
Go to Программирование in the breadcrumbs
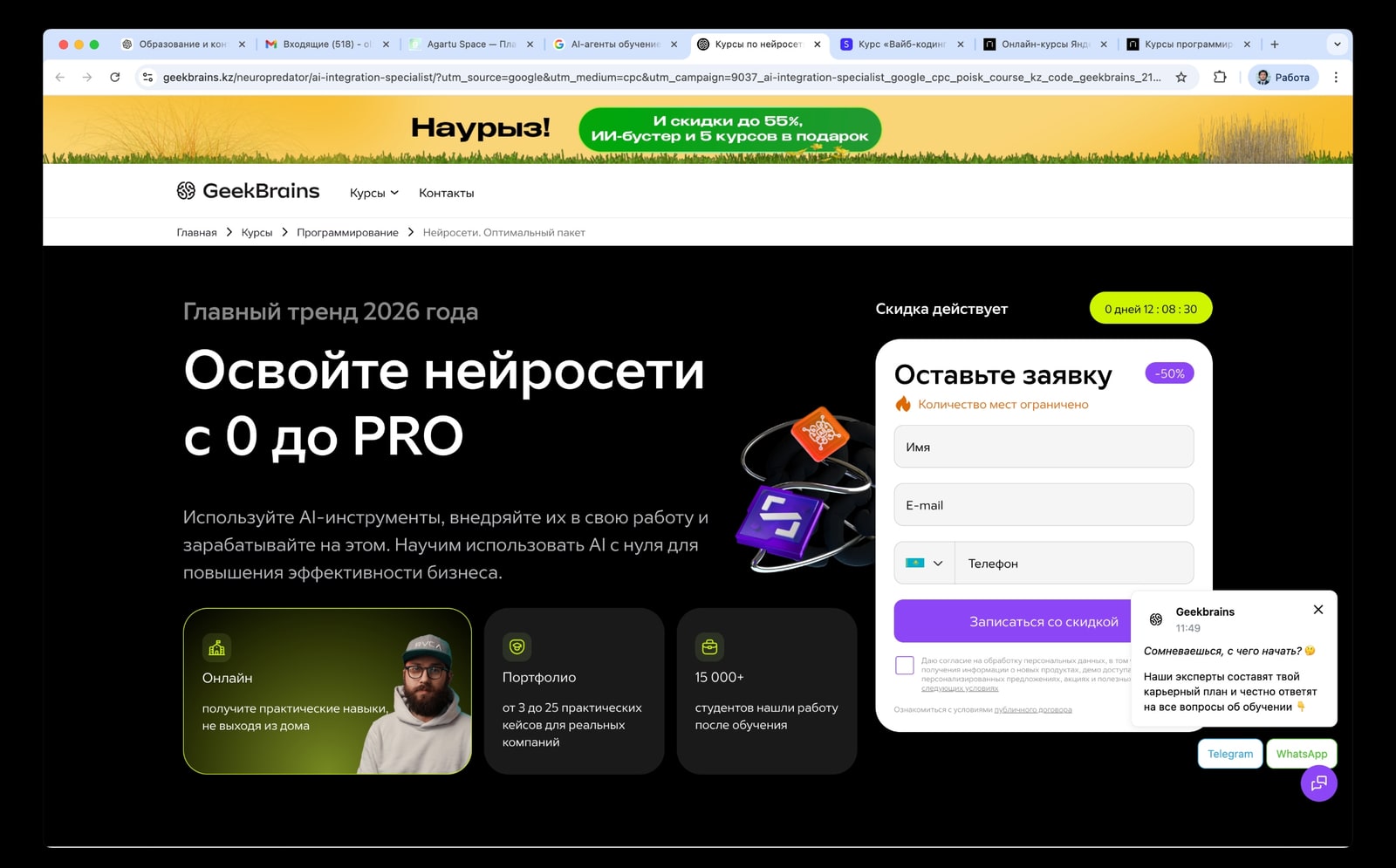point(347,233)
